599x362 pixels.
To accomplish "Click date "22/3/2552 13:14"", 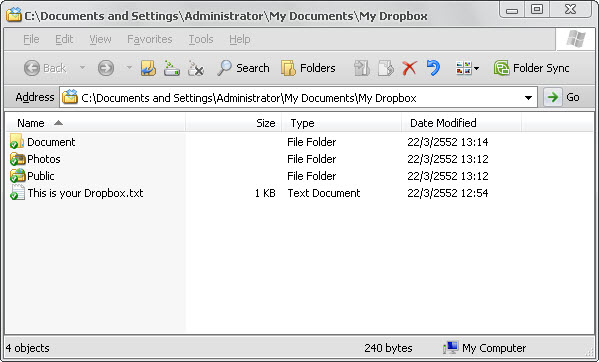I will (448, 142).
